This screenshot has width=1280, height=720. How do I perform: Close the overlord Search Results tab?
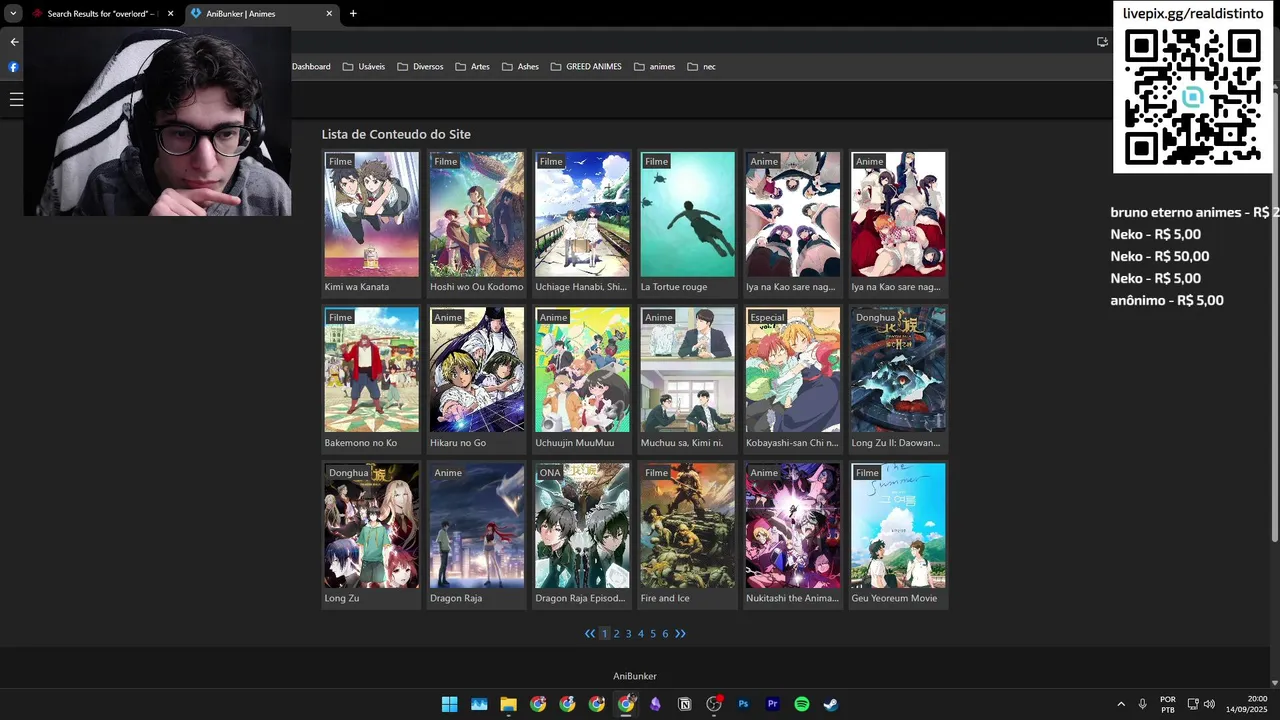coord(170,14)
